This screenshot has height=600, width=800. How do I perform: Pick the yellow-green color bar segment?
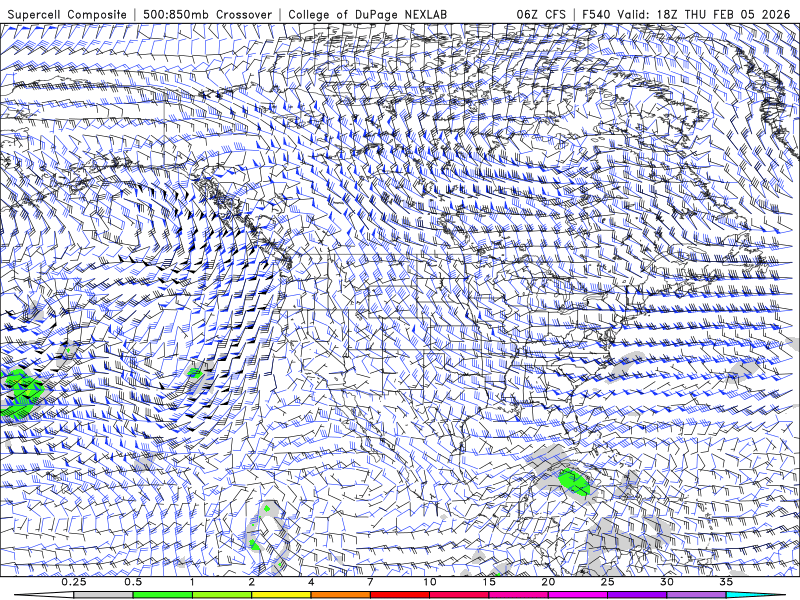[222, 595]
